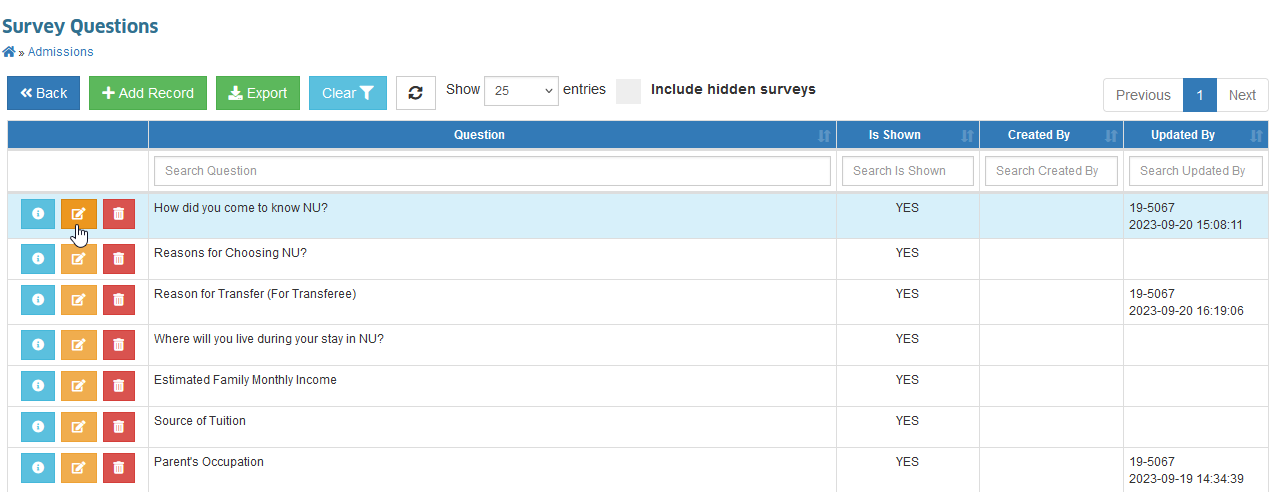Edit 'Where will you live' question
The image size is (1279, 492).
(79, 345)
